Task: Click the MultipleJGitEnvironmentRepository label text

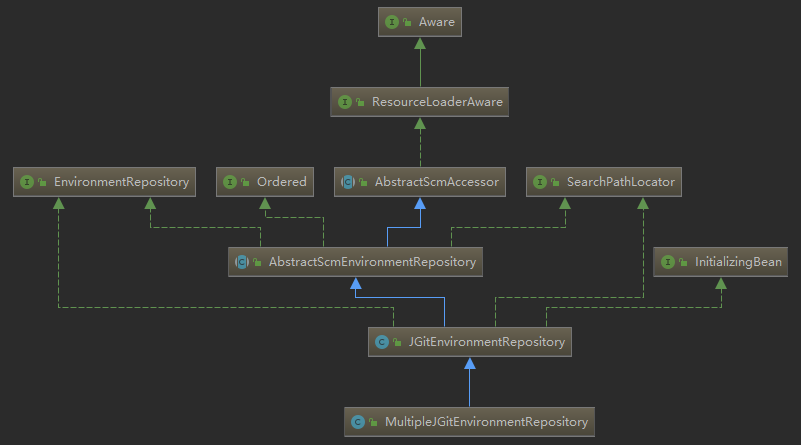Action: [486, 422]
